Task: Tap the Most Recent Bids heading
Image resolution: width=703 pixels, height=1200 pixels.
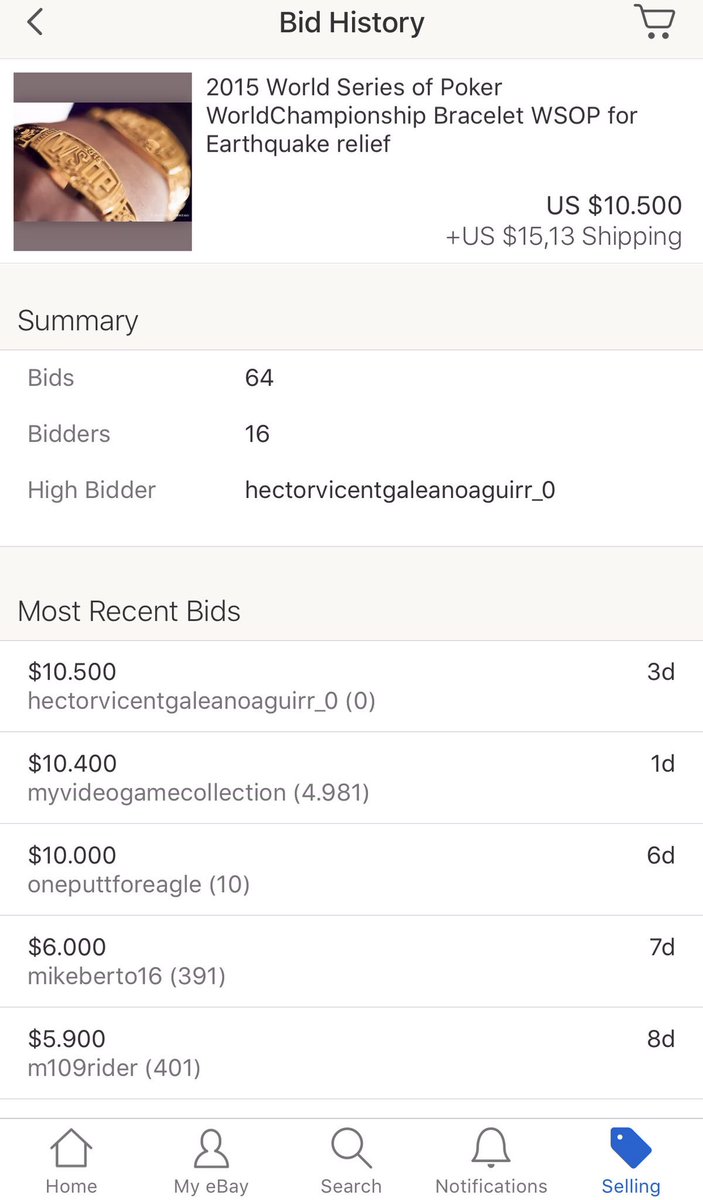Action: pyautogui.click(x=129, y=611)
